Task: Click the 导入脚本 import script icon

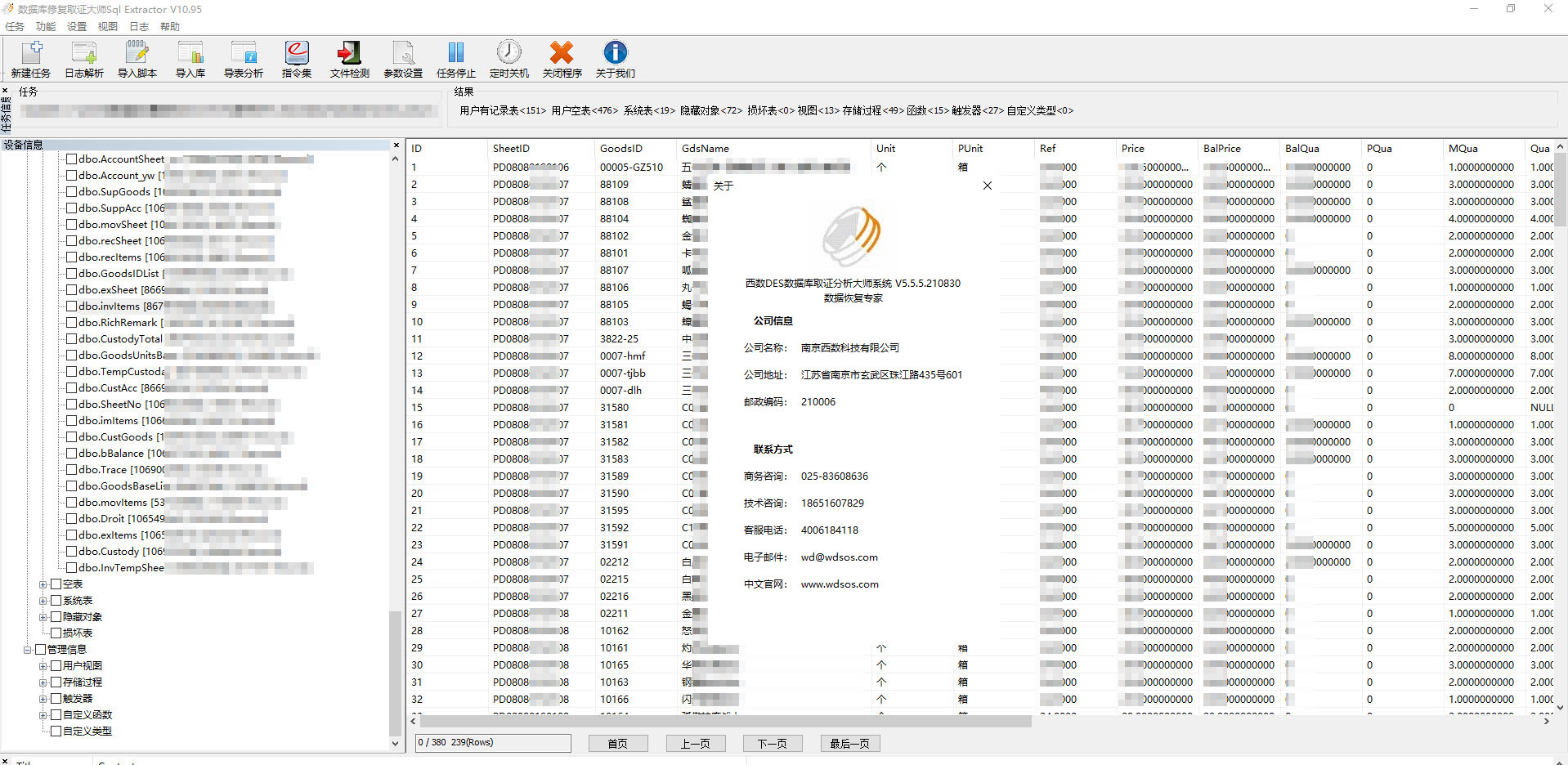Action: click(137, 59)
